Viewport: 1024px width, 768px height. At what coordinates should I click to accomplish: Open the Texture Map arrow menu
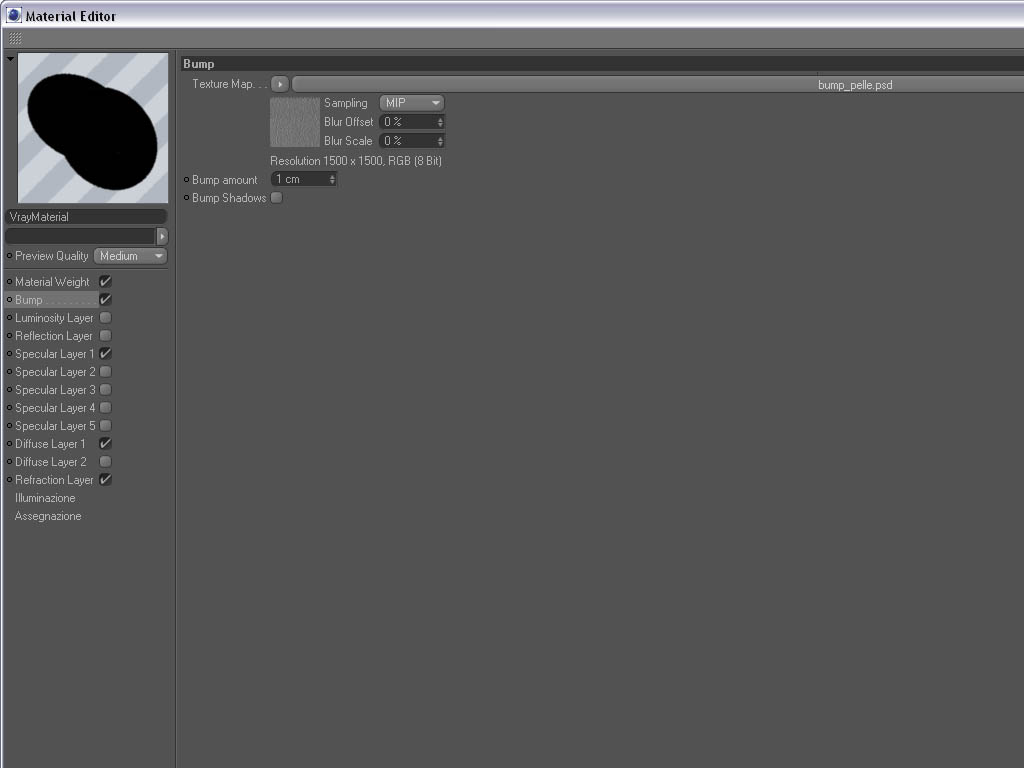[x=280, y=84]
